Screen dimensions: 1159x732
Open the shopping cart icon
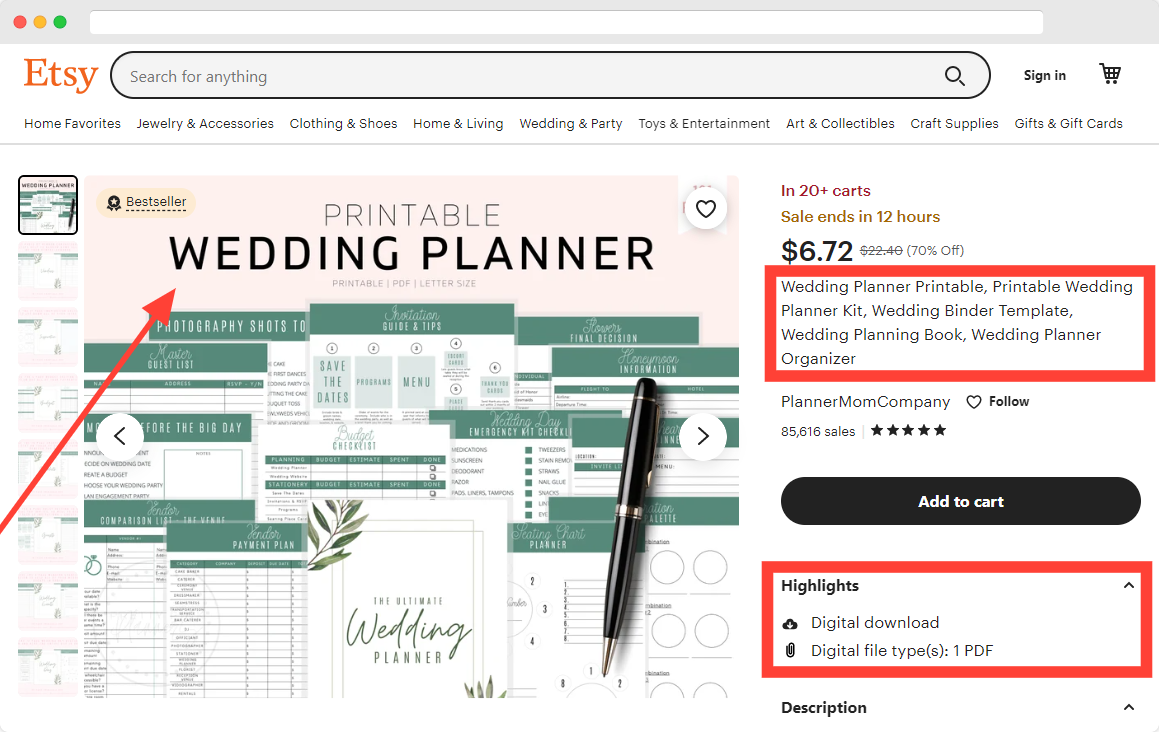(x=1109, y=74)
